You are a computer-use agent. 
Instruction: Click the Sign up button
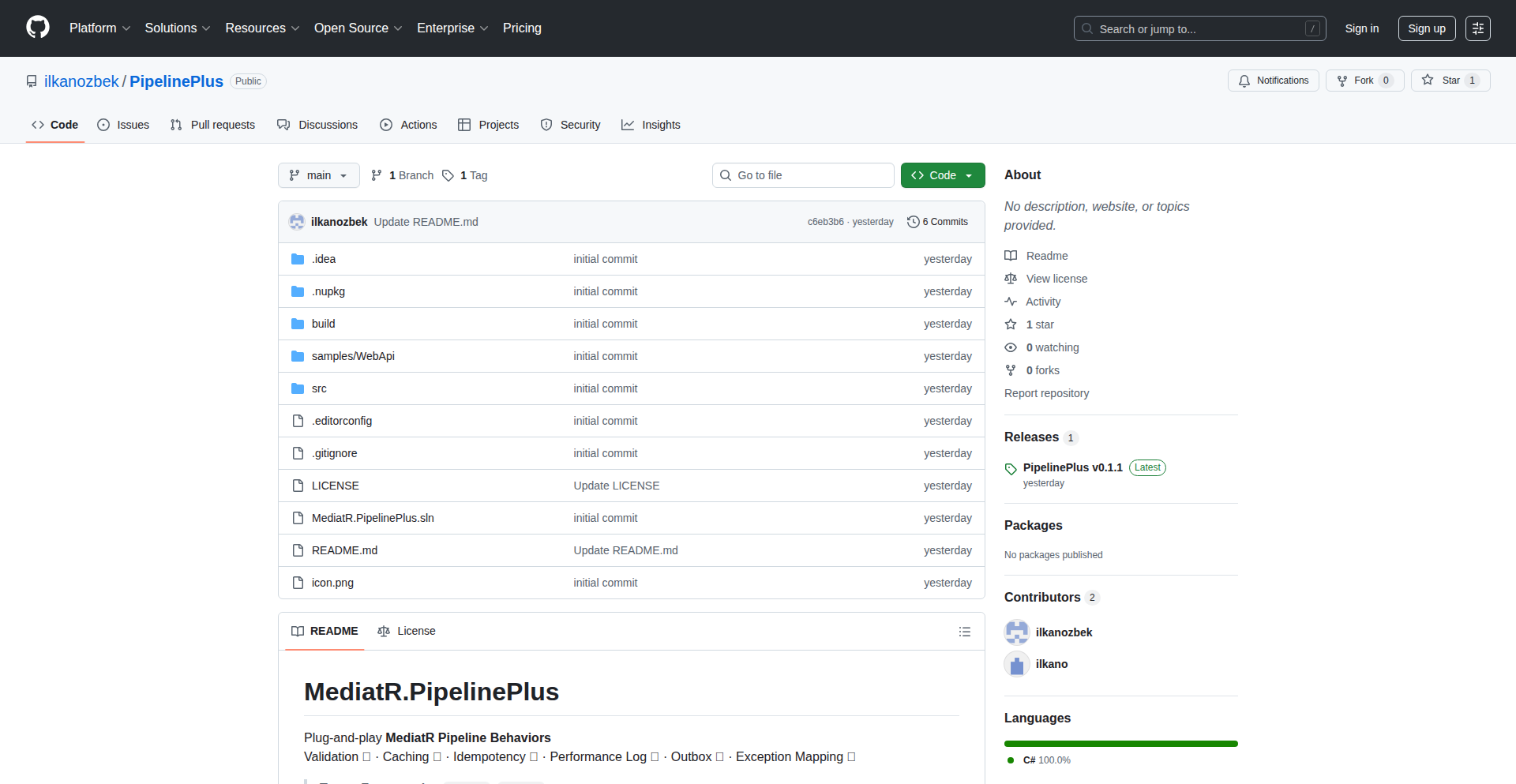pos(1427,28)
